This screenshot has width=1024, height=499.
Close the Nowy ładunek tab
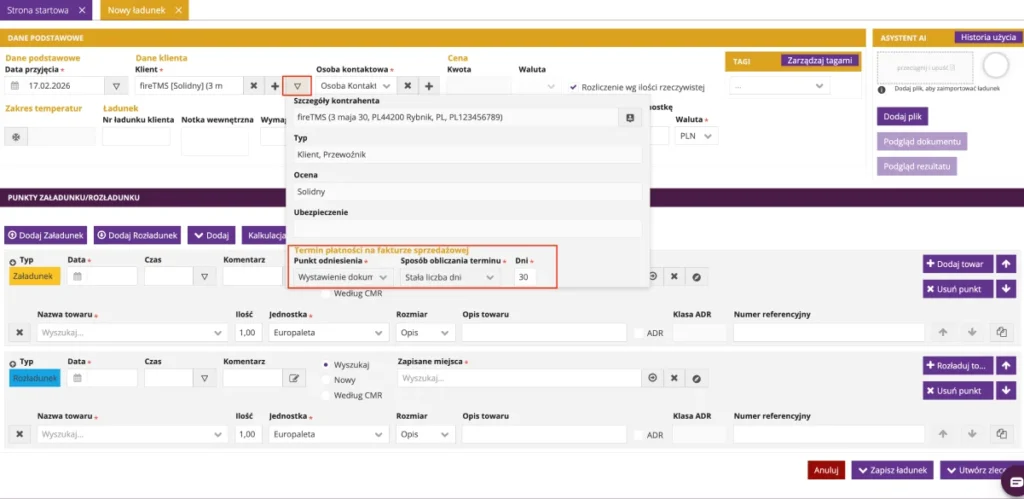click(x=178, y=10)
